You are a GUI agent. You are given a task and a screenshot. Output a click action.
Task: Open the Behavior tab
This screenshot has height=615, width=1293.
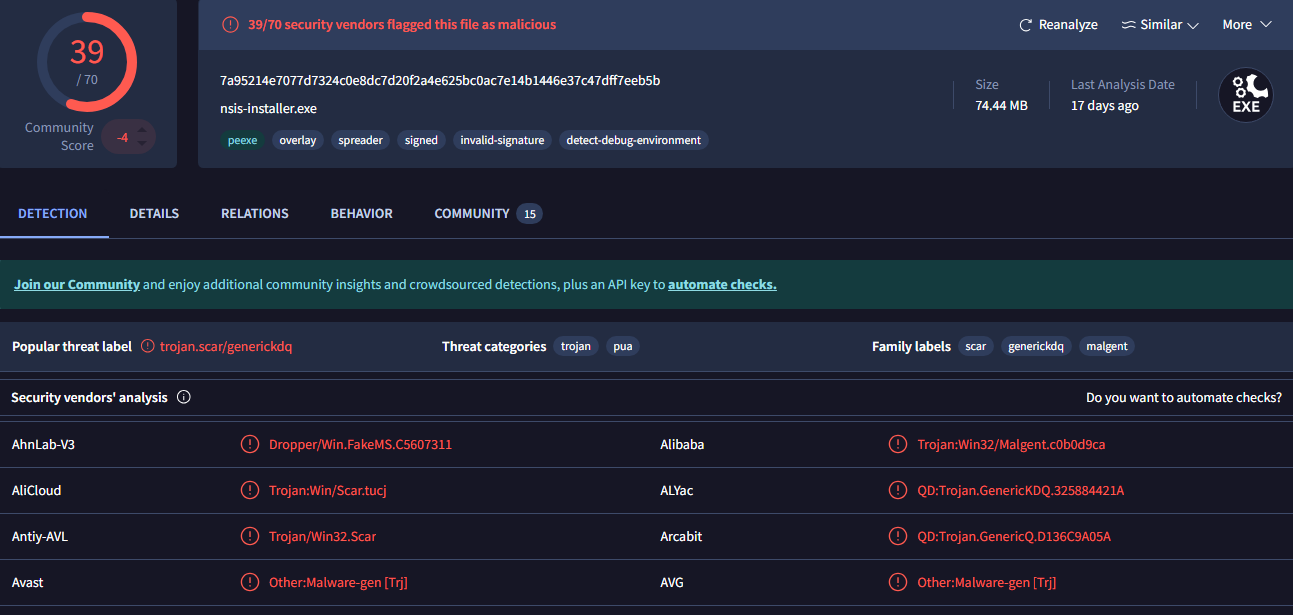361,213
